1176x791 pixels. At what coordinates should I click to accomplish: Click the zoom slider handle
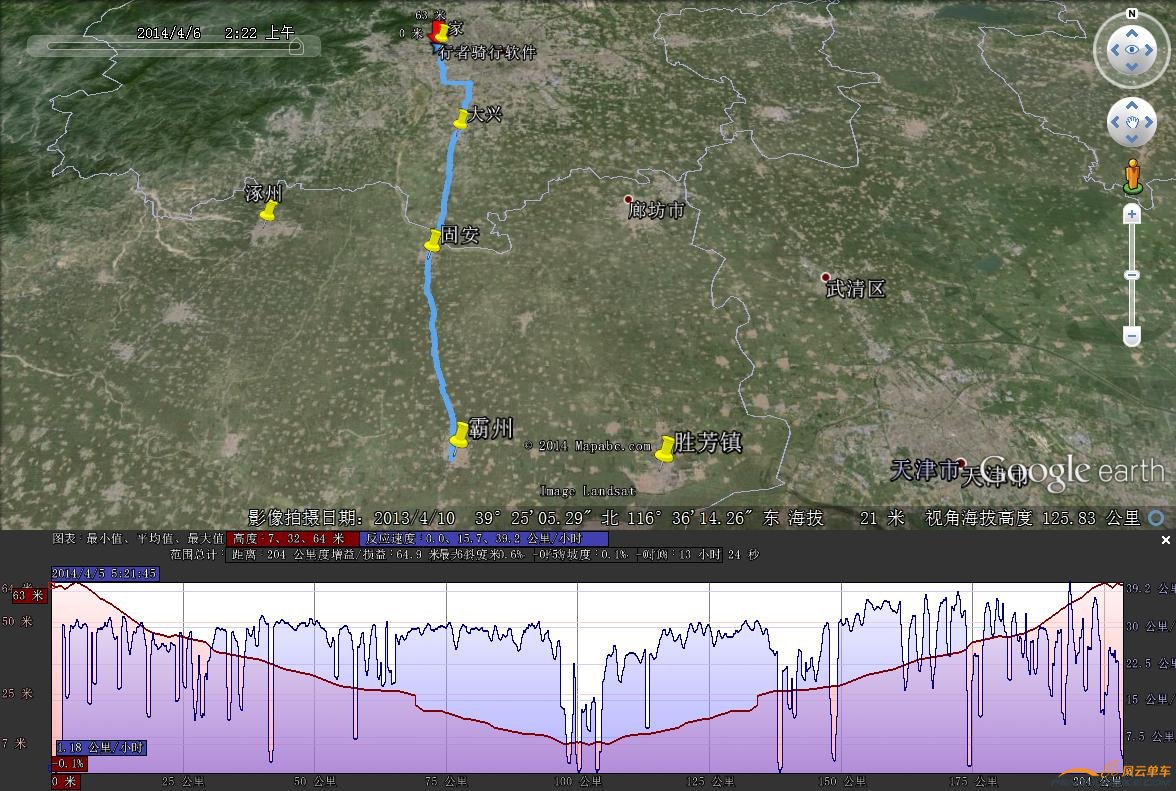[1131, 275]
